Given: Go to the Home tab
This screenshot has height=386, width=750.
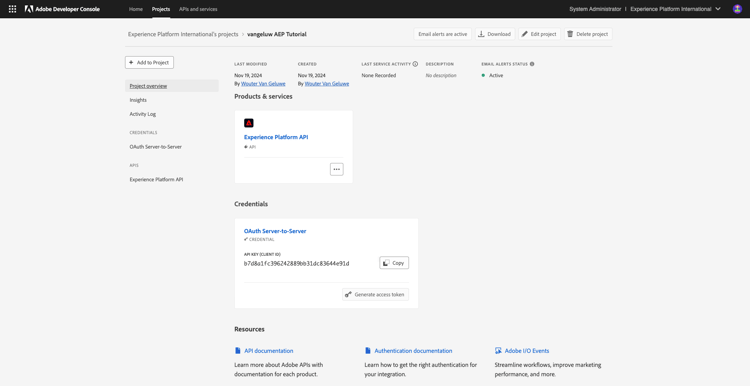Looking at the screenshot, I should (x=136, y=9).
